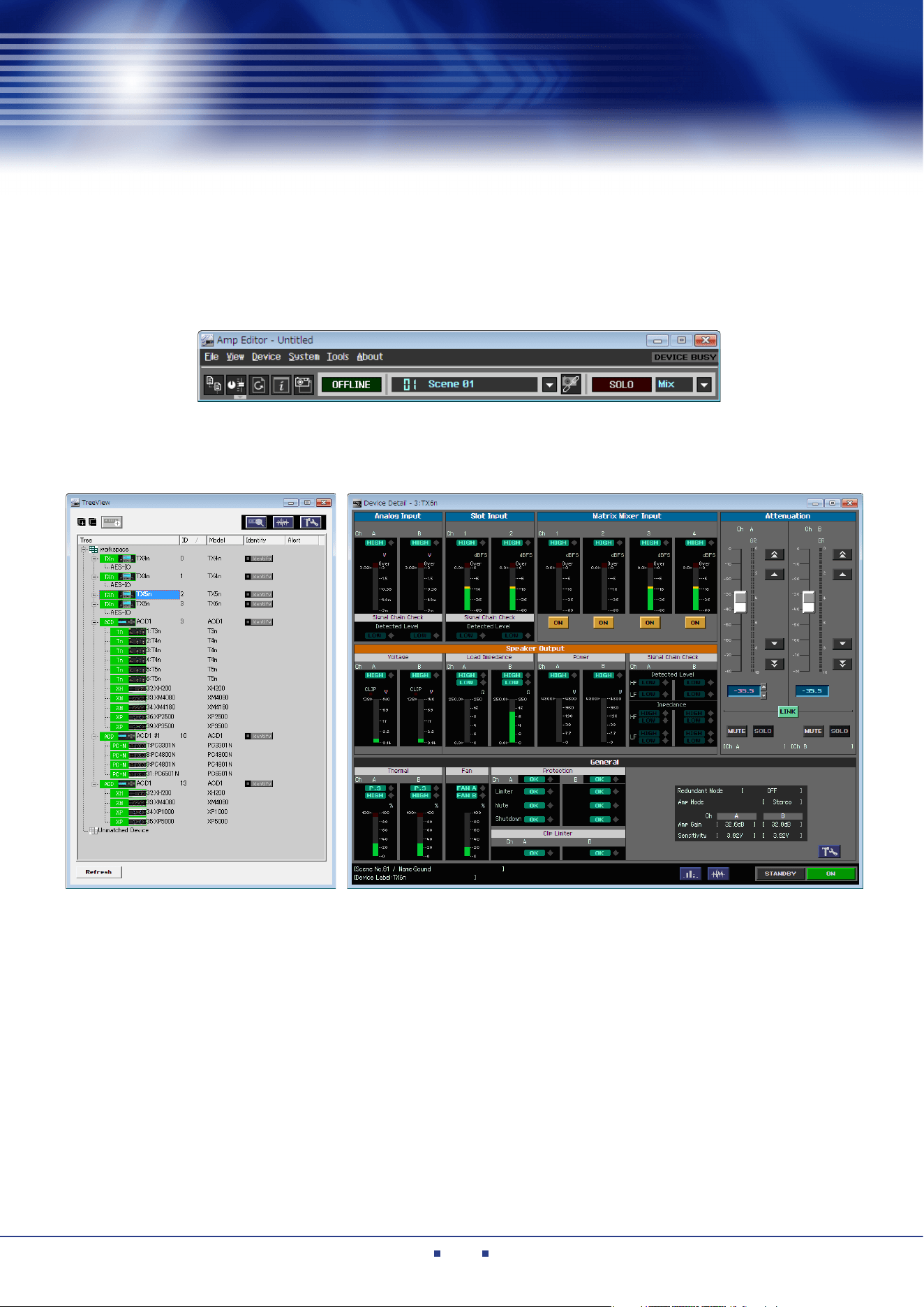Open the Tree View icon in main toolbar
Screen dimensions: 924x1307
point(214,385)
